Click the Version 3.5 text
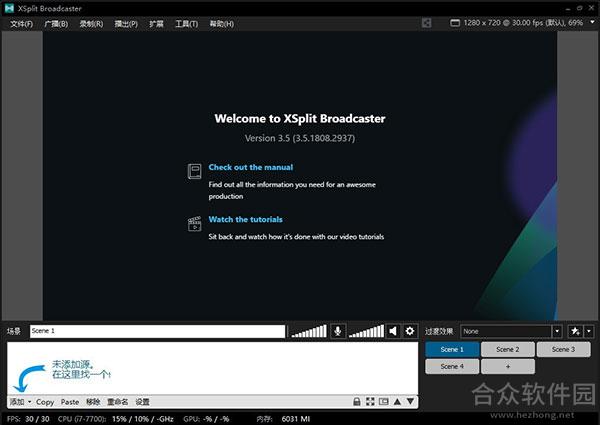Viewport: 600px width, 425px height. [300, 138]
